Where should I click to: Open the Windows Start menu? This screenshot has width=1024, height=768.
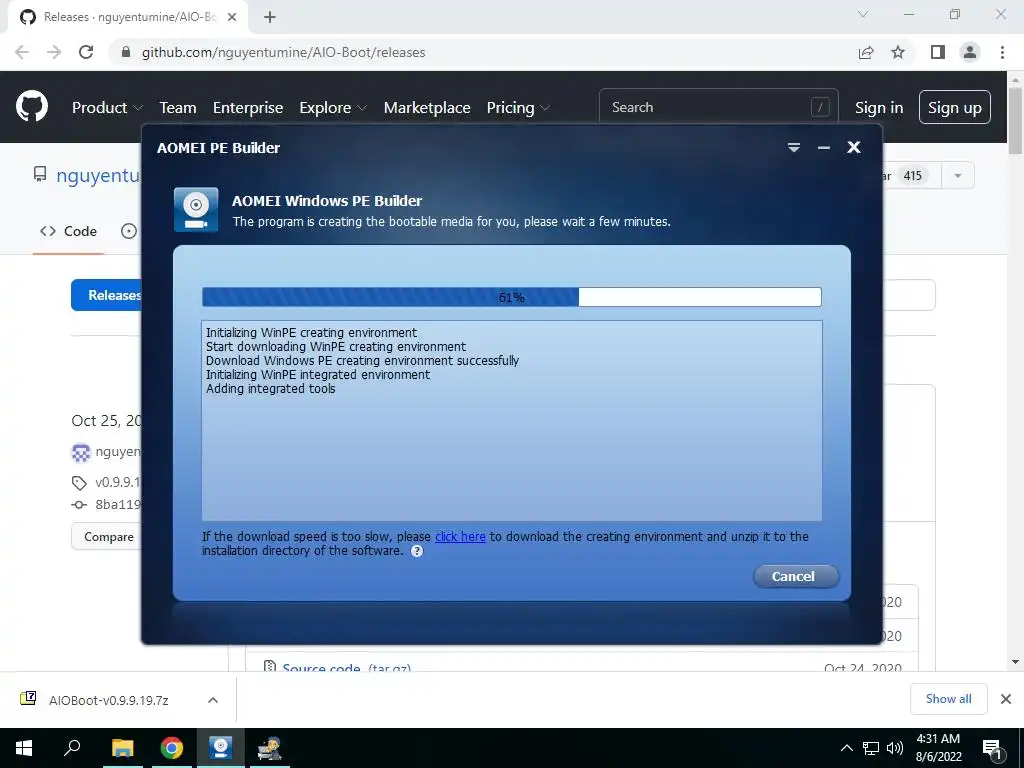pos(24,748)
